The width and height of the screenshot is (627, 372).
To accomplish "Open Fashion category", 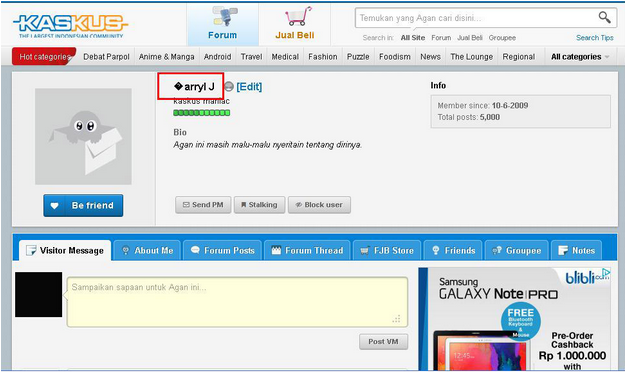I will point(323,57).
